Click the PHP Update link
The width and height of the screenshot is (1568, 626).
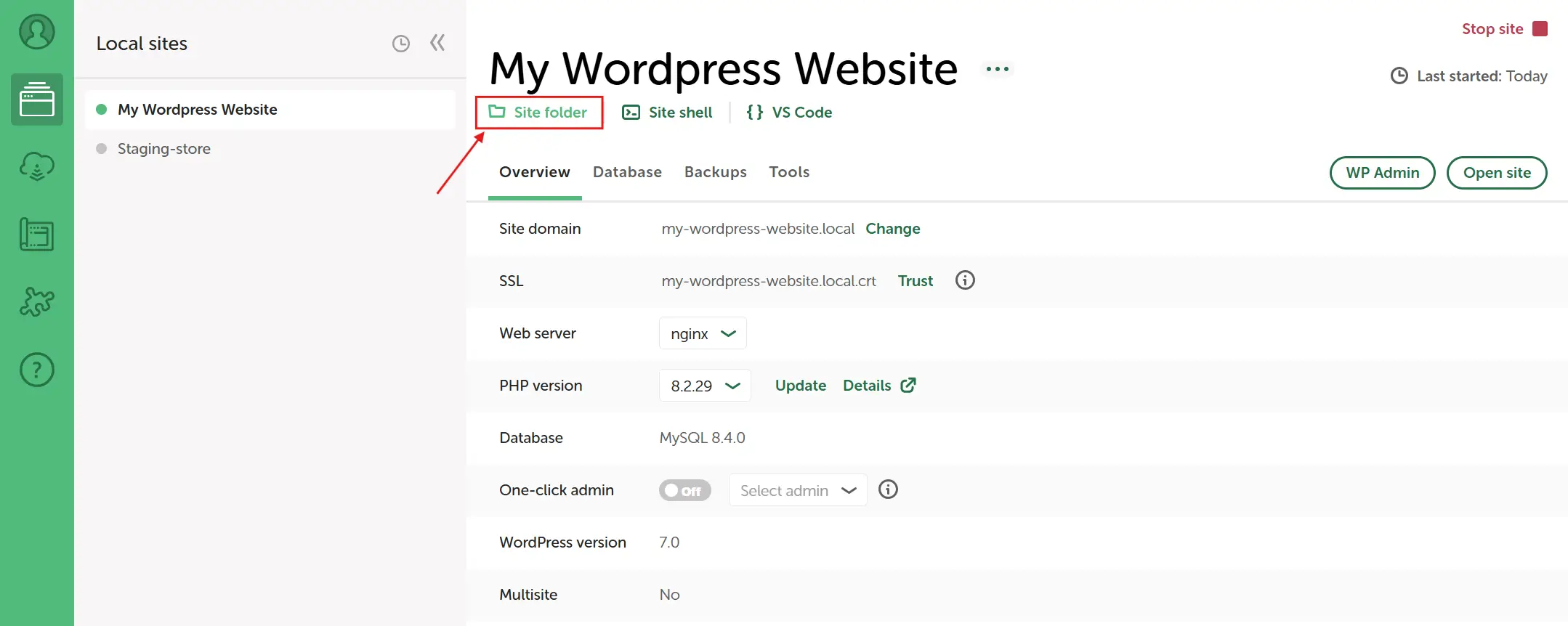[x=801, y=386]
